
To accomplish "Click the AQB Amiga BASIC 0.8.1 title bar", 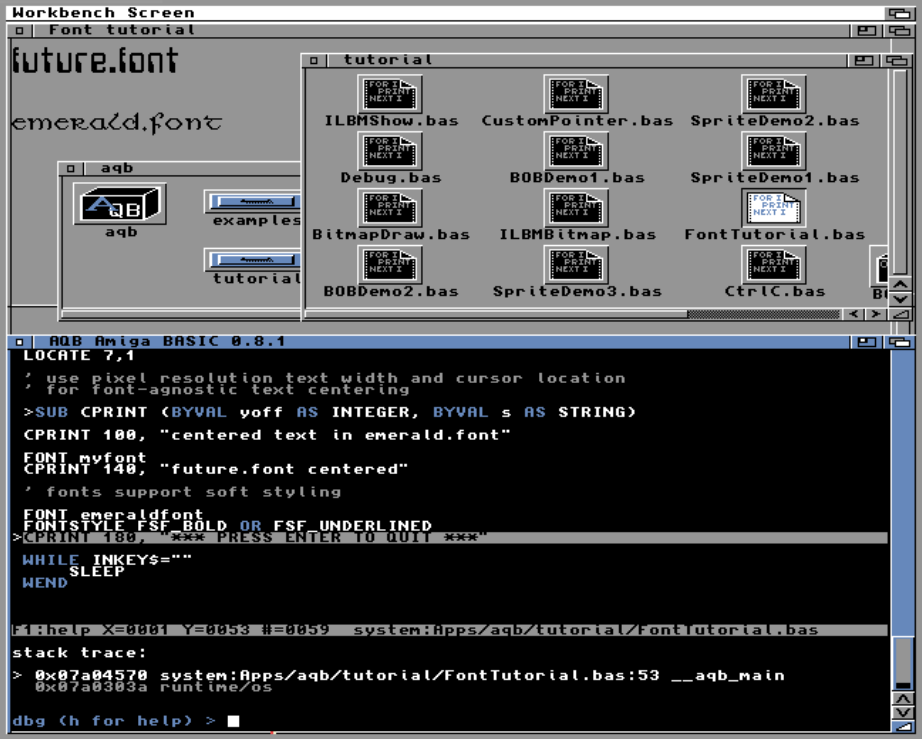I will (441, 342).
